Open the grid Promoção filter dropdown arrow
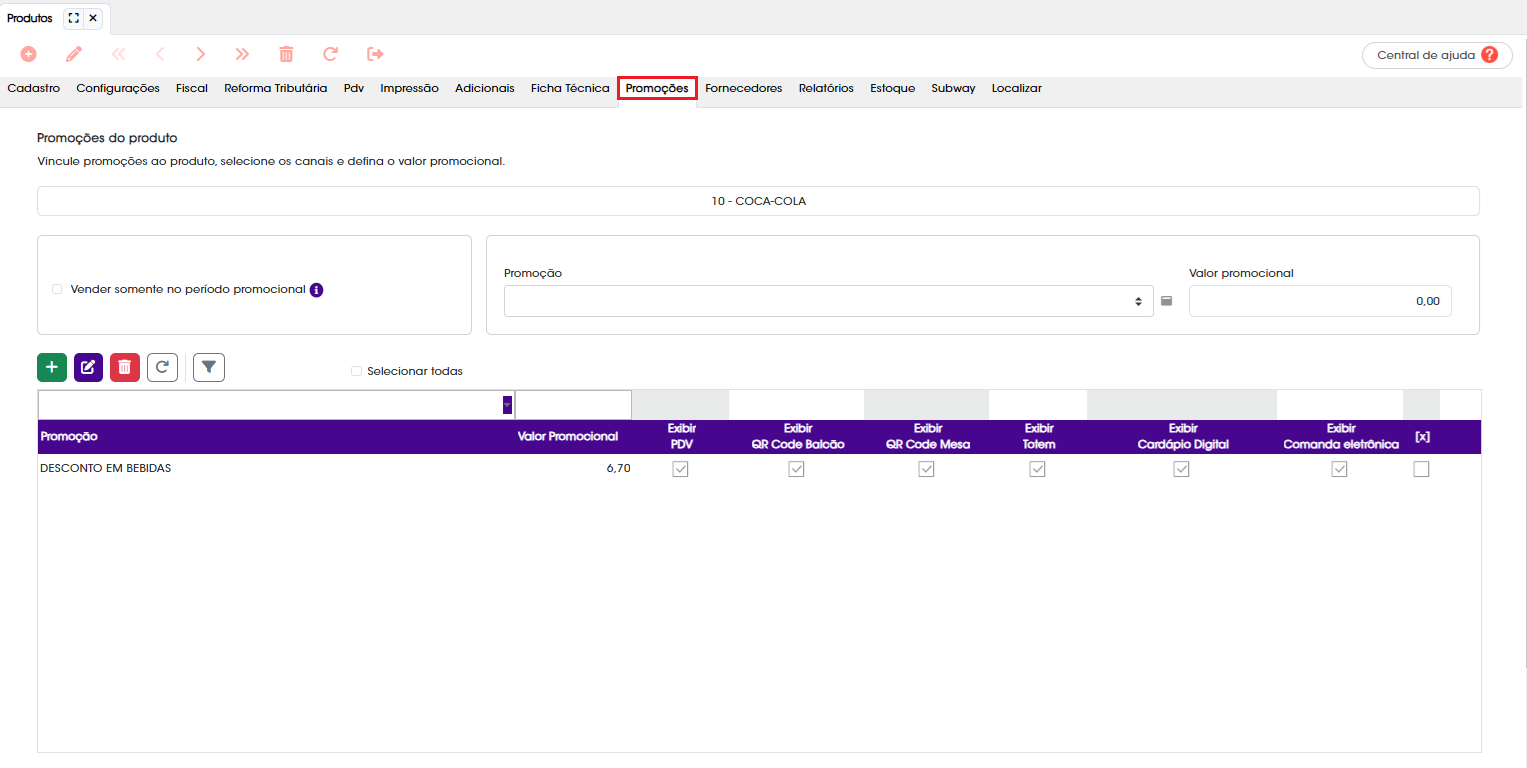The width and height of the screenshot is (1527, 768). (507, 405)
